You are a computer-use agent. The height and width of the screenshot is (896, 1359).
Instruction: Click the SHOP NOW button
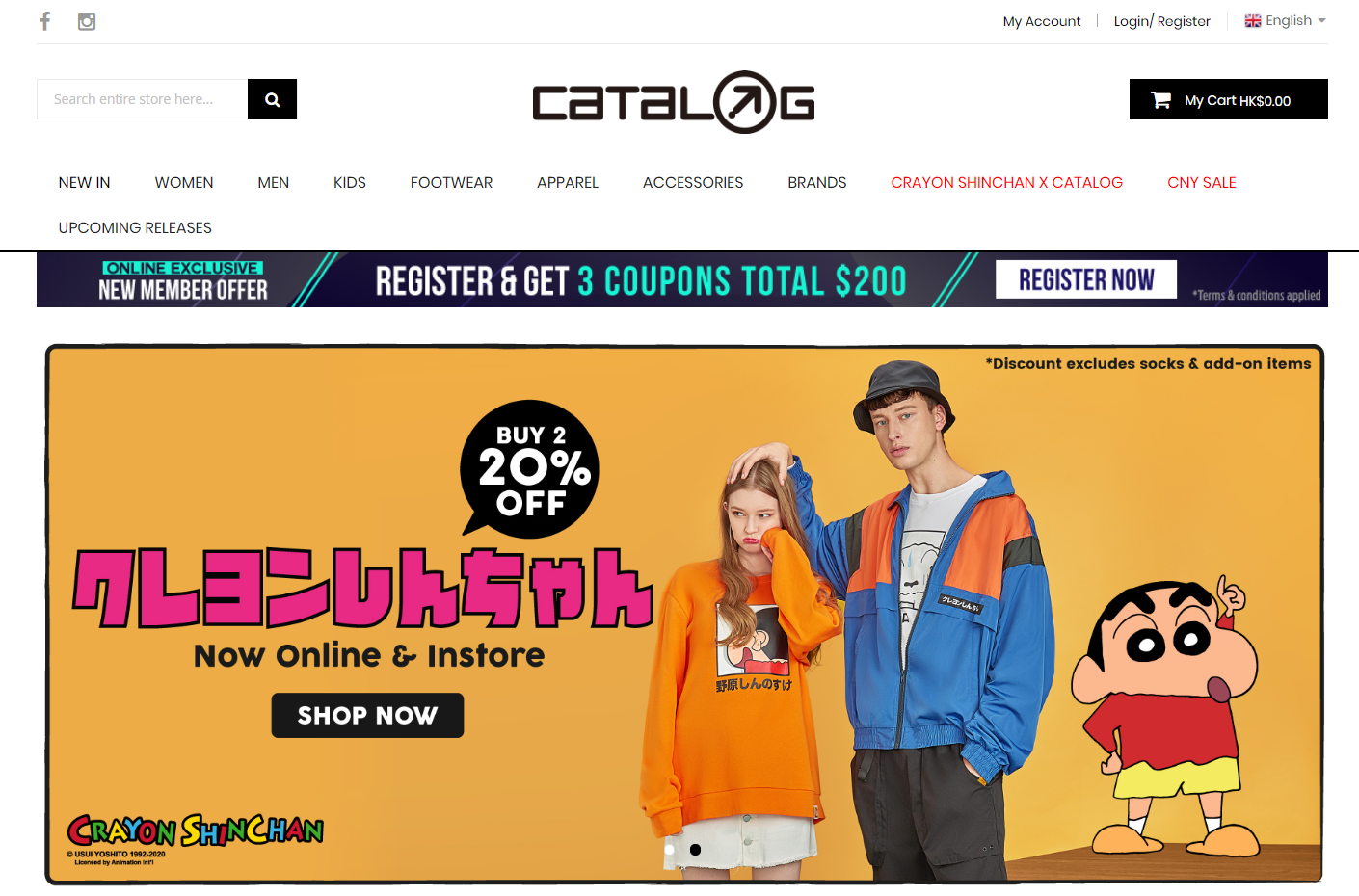[x=367, y=715]
